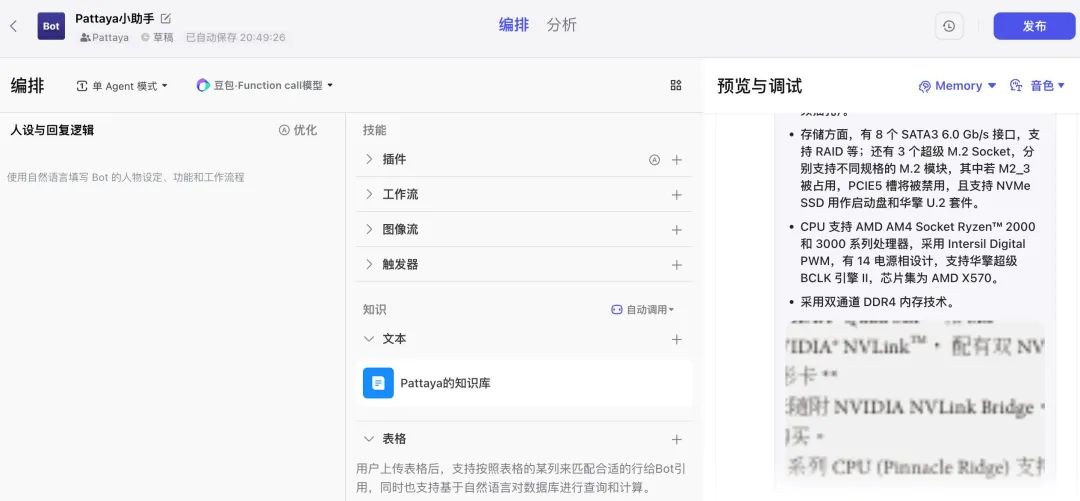Click the 发布 button
The width and height of the screenshot is (1080, 501).
[1033, 27]
